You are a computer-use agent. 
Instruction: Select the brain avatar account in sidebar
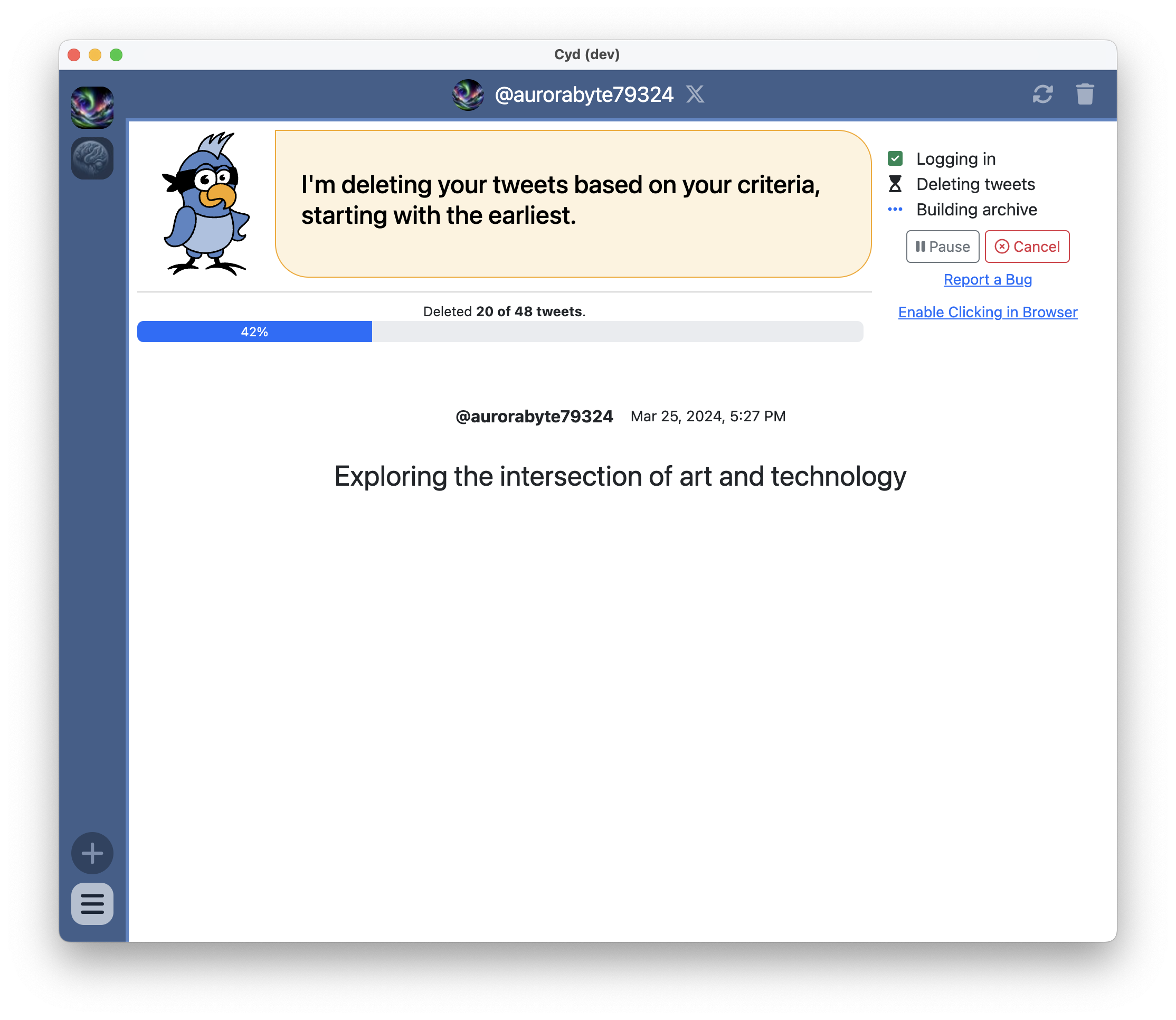pyautogui.click(x=92, y=158)
